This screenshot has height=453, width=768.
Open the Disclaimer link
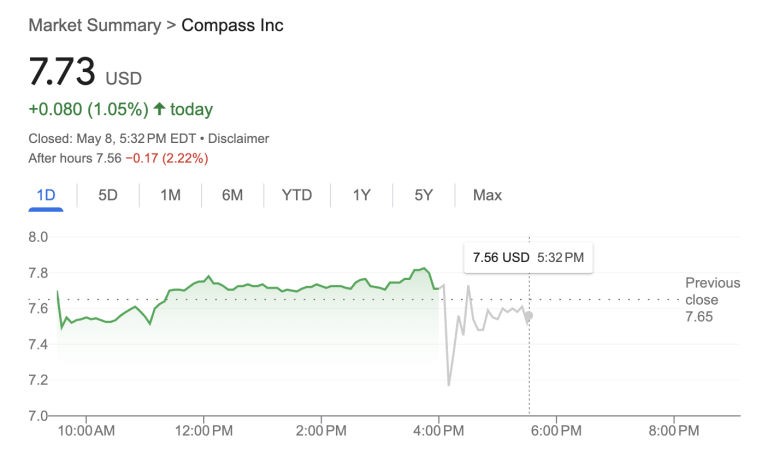point(238,139)
